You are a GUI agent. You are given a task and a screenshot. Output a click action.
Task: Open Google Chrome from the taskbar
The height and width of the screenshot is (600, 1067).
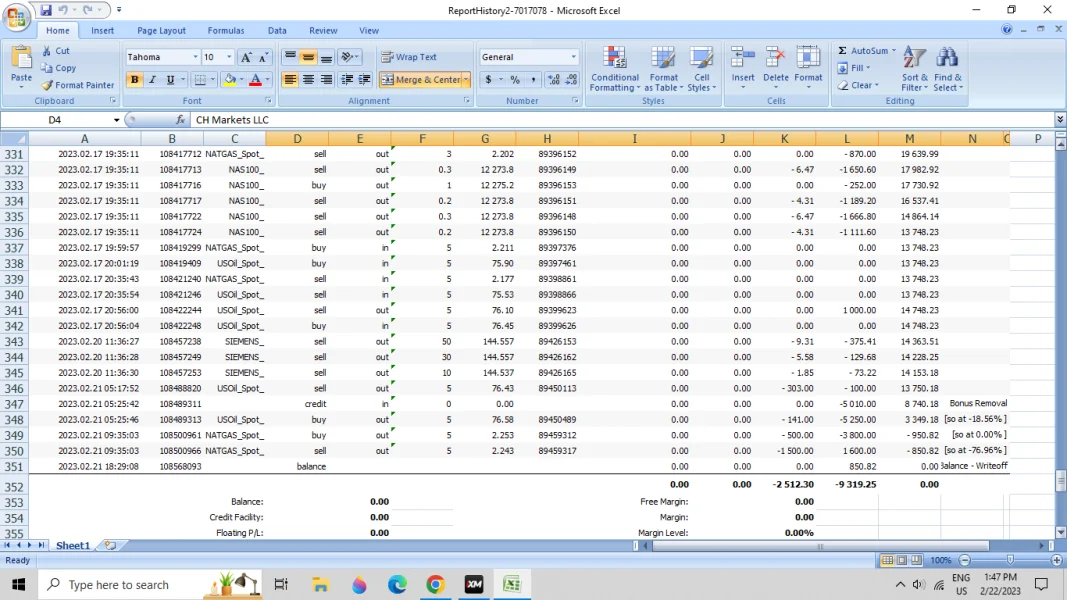point(435,585)
